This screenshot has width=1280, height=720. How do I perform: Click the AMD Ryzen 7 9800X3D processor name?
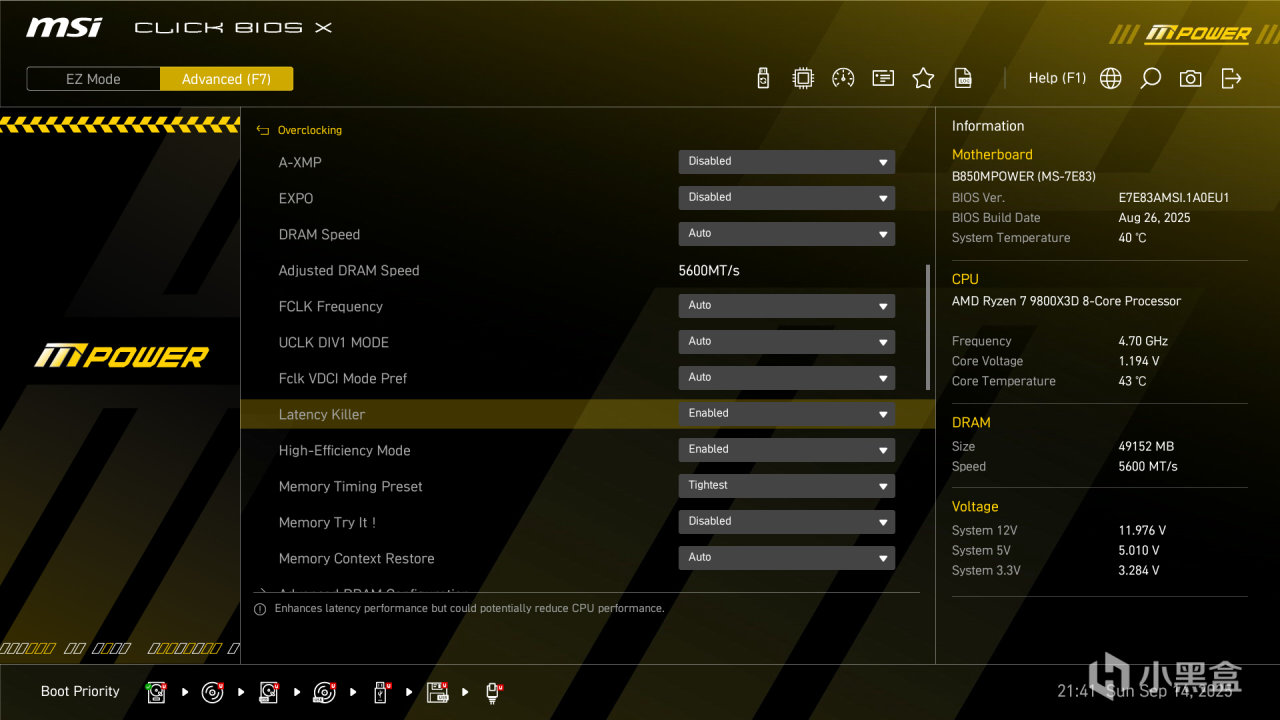[1066, 301]
